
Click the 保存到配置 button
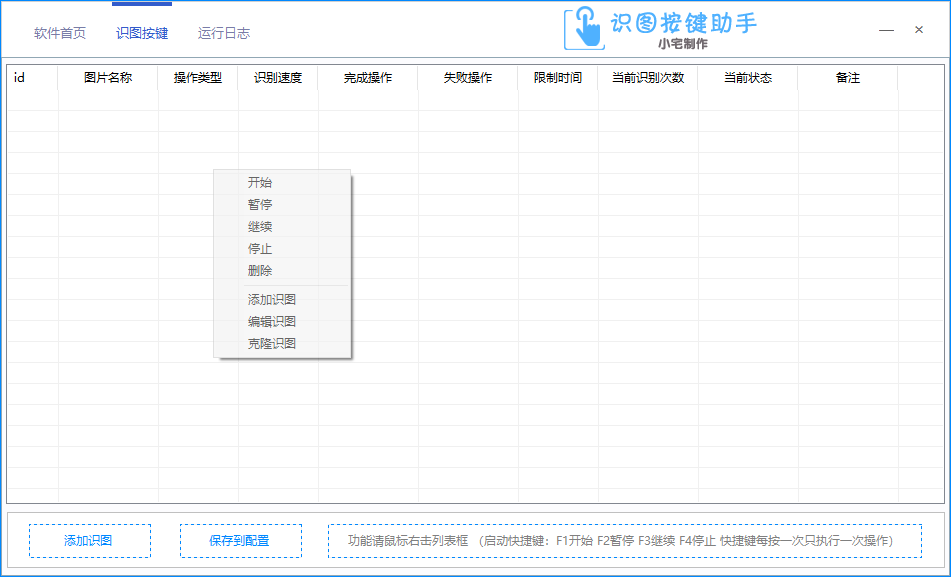(x=240, y=540)
